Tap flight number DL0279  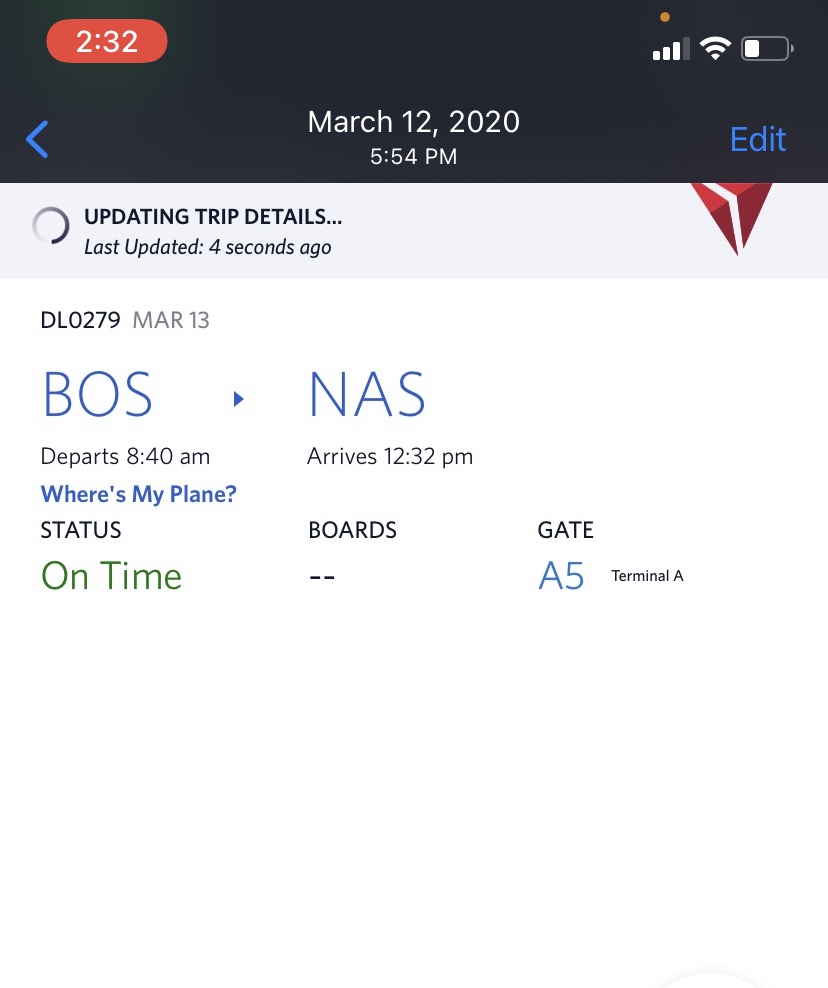click(80, 320)
